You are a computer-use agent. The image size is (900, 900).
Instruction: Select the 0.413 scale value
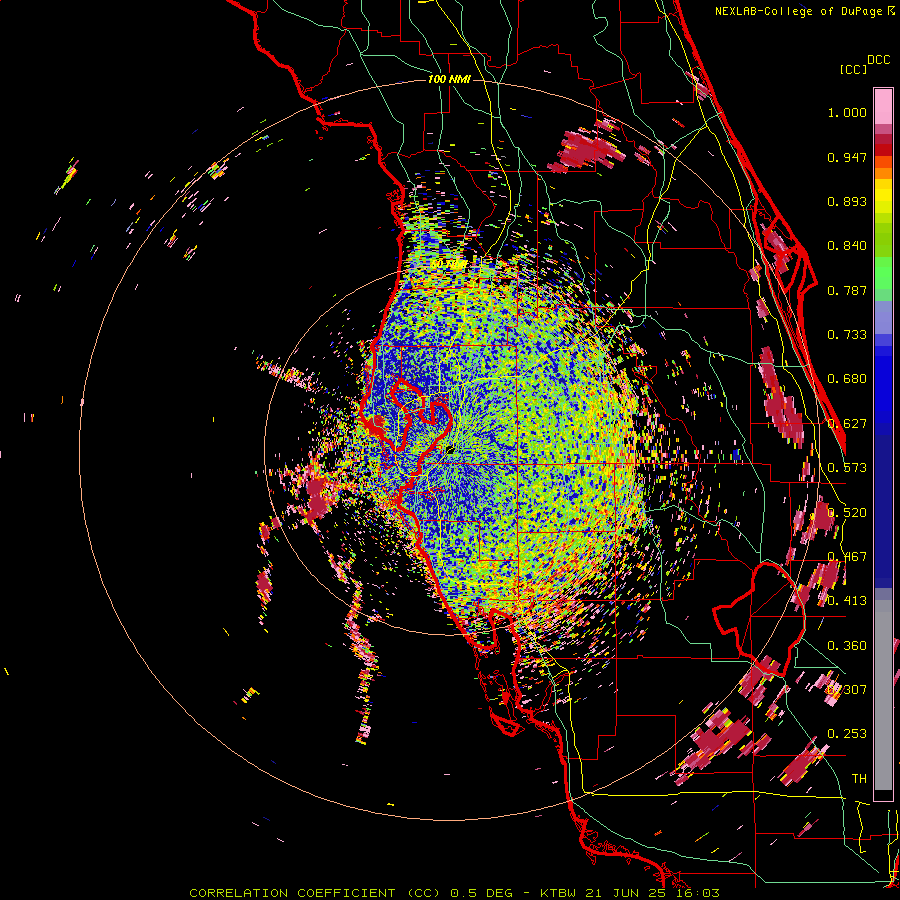[847, 601]
